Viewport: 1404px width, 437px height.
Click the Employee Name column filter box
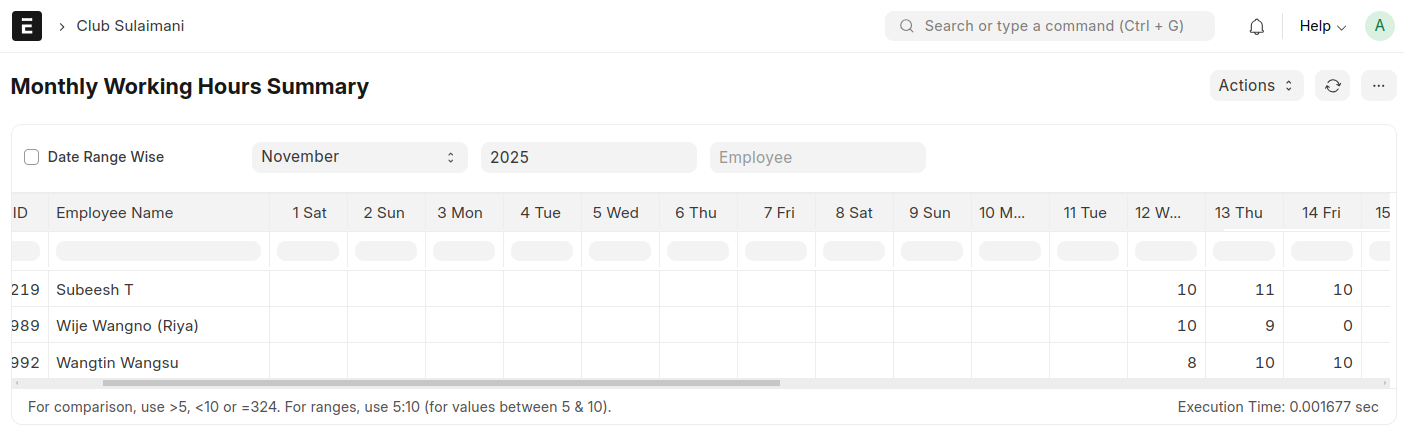158,251
